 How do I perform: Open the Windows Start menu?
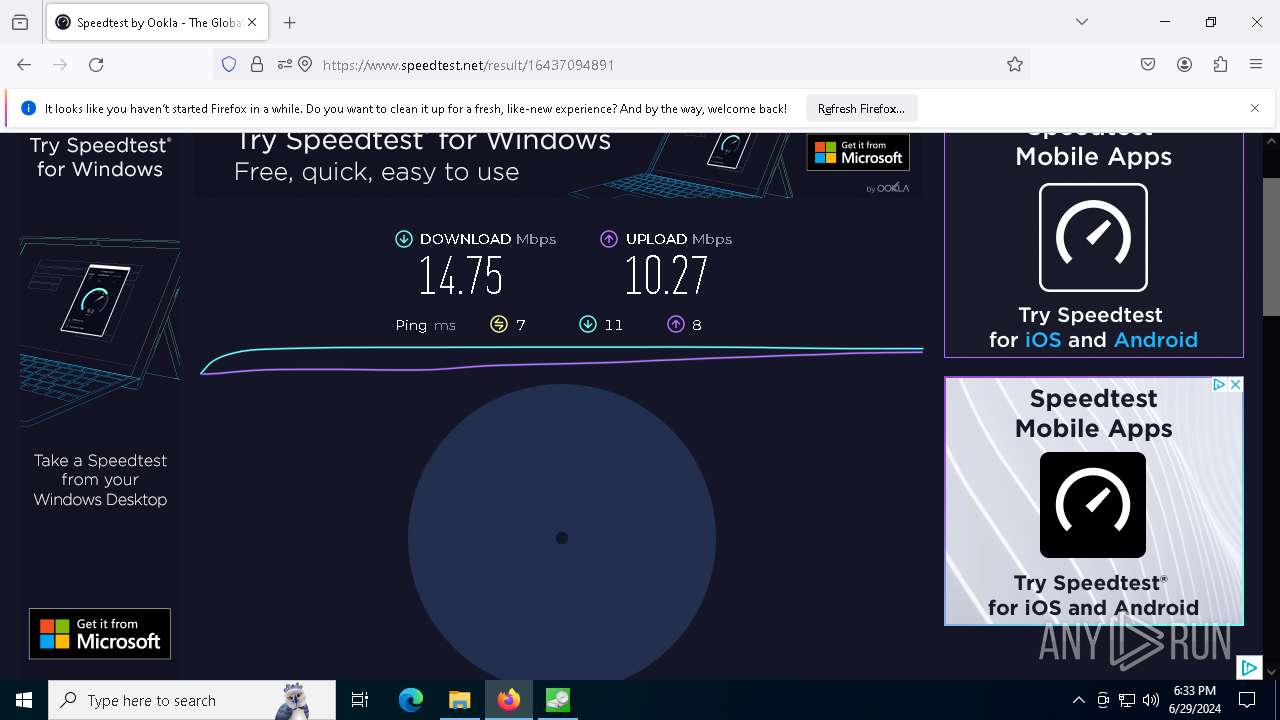point(24,700)
